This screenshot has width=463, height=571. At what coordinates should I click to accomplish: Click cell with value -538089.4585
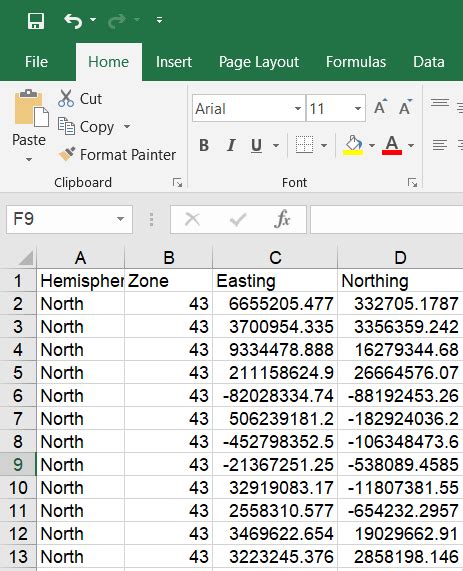coord(400,464)
